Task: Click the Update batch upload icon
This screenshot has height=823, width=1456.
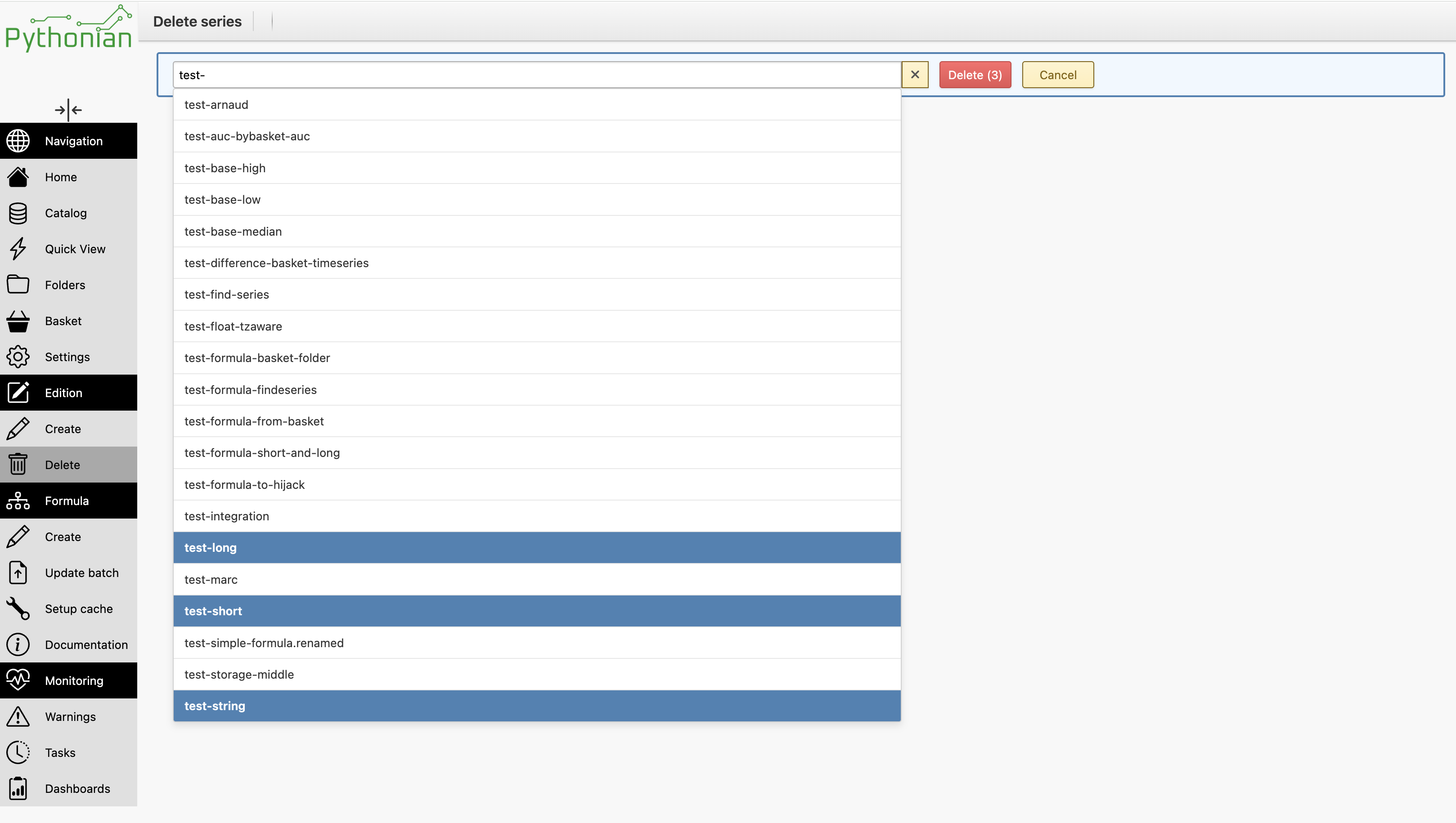Action: point(18,573)
